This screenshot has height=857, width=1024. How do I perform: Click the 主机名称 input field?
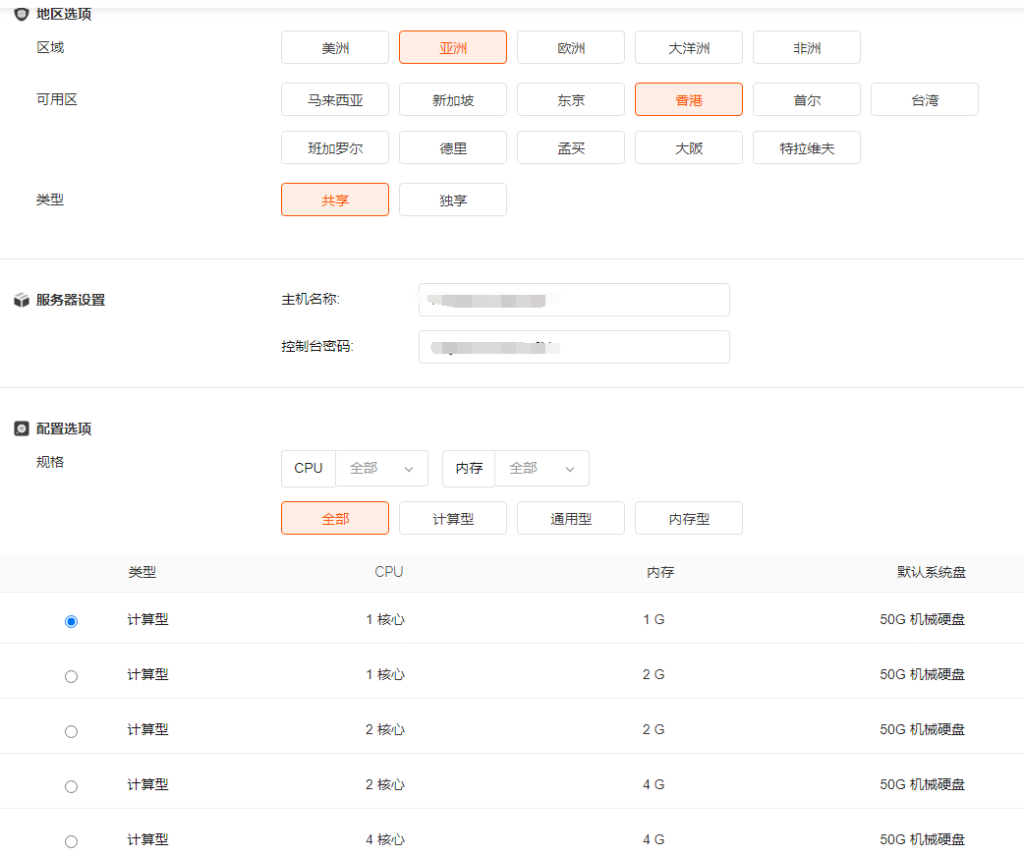coord(574,300)
